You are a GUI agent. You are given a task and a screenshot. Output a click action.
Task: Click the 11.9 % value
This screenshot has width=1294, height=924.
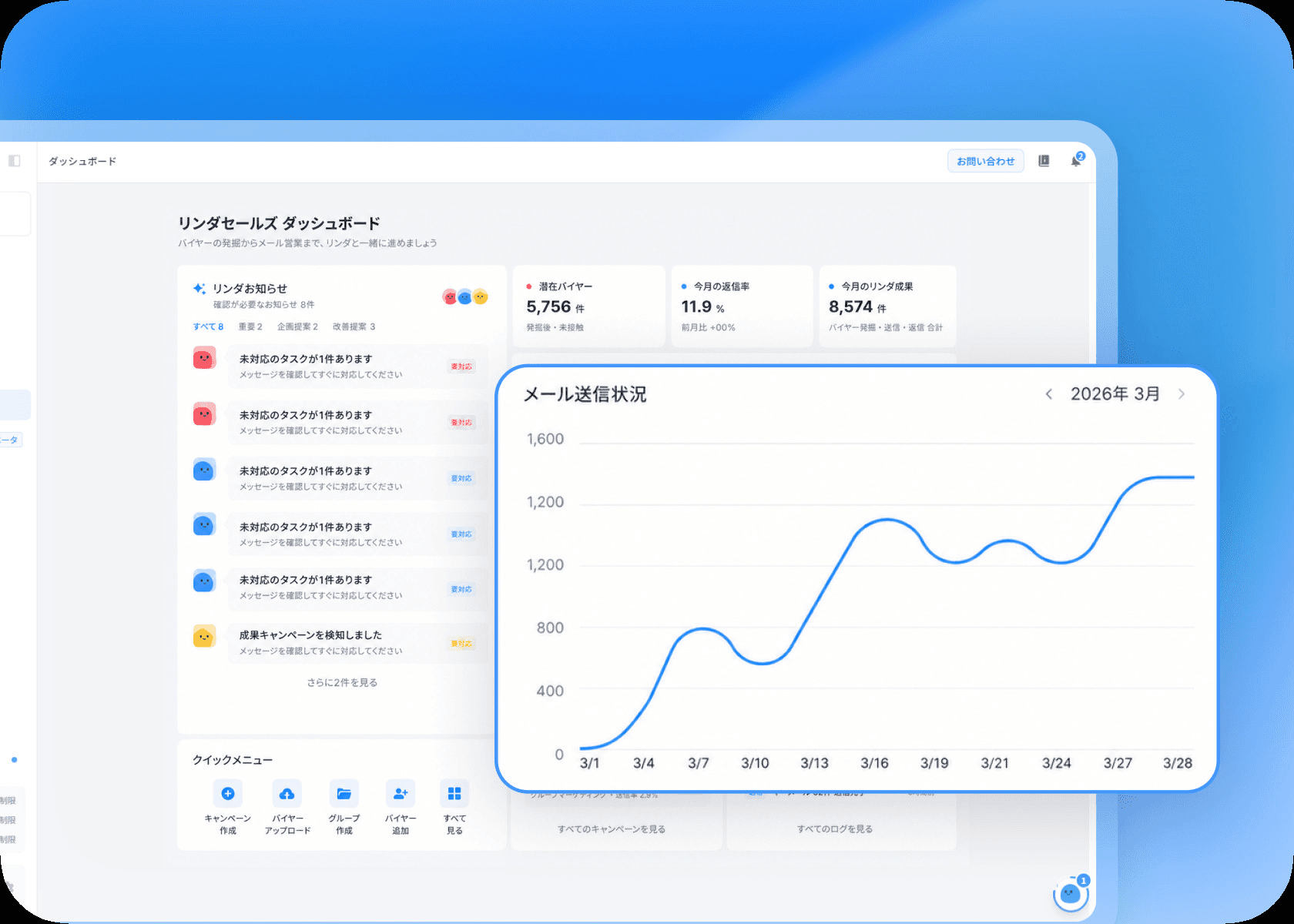click(x=702, y=307)
